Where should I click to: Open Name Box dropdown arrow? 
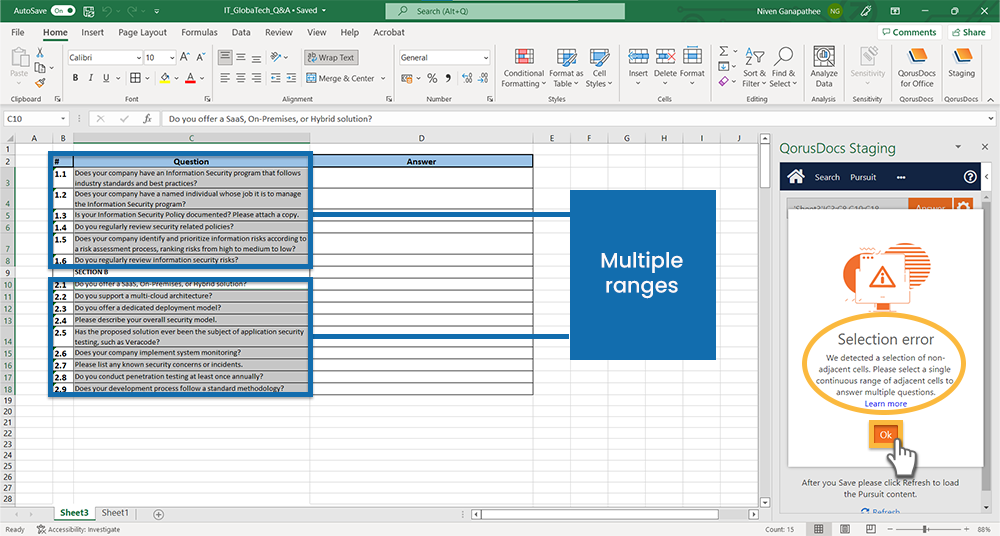(62, 119)
